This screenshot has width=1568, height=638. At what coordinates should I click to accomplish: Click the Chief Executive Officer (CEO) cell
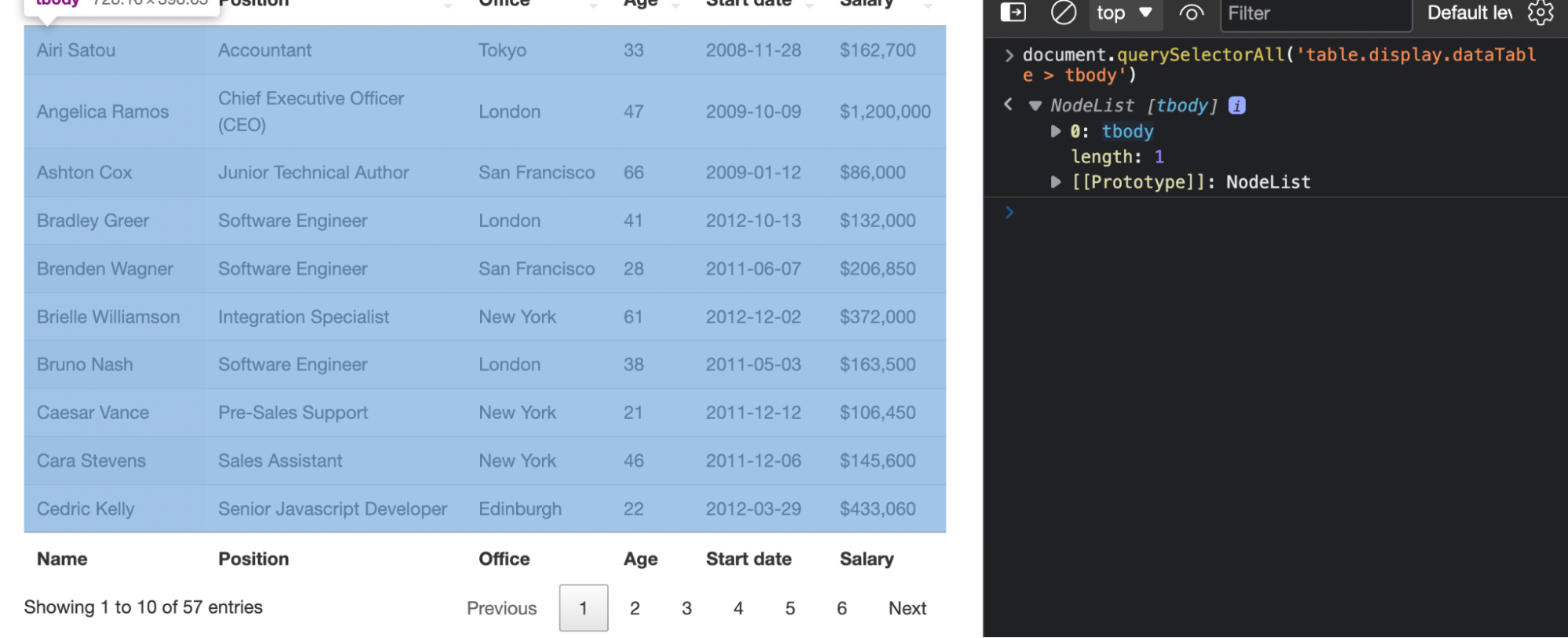click(x=336, y=111)
